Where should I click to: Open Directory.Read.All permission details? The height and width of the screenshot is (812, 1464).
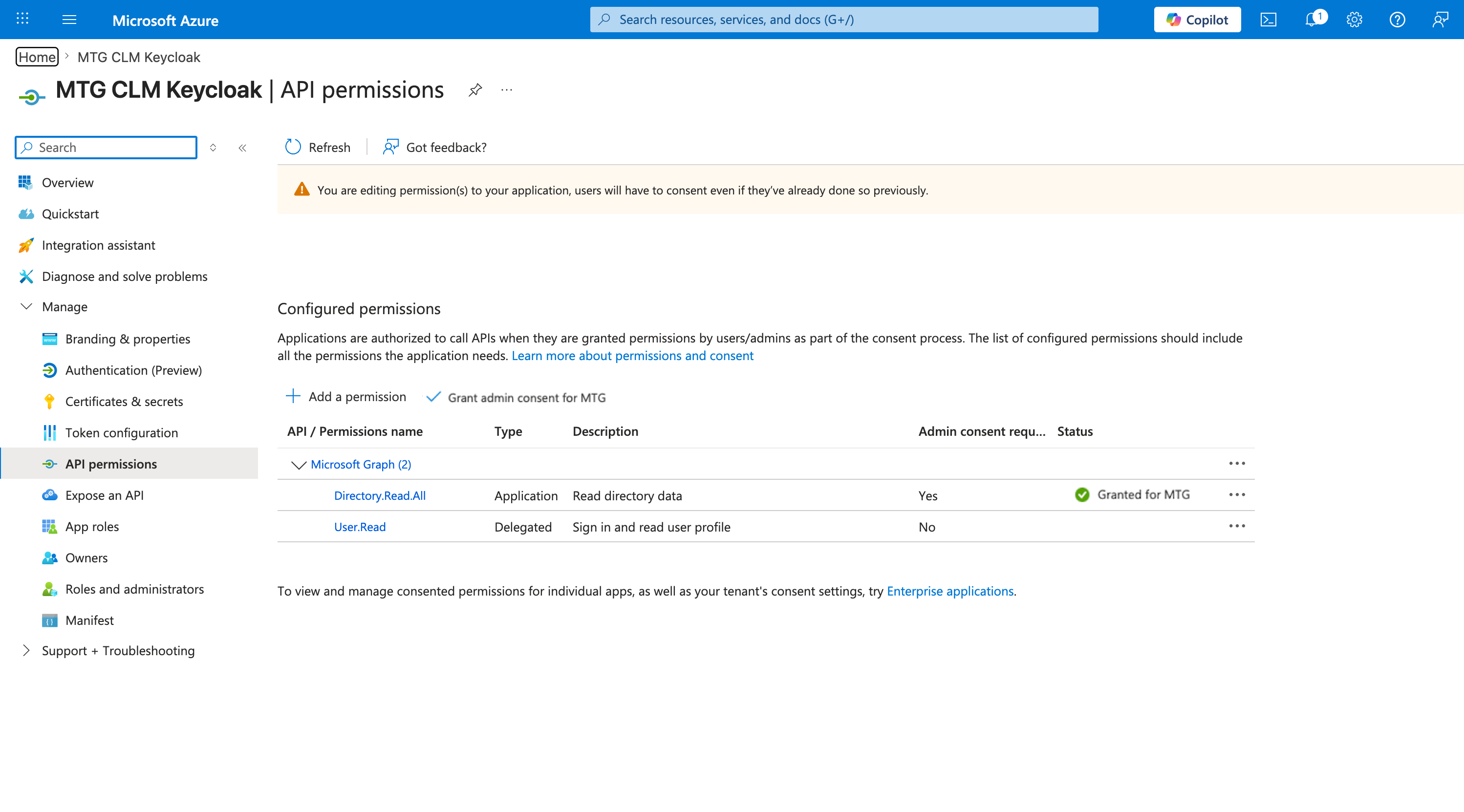coord(380,495)
